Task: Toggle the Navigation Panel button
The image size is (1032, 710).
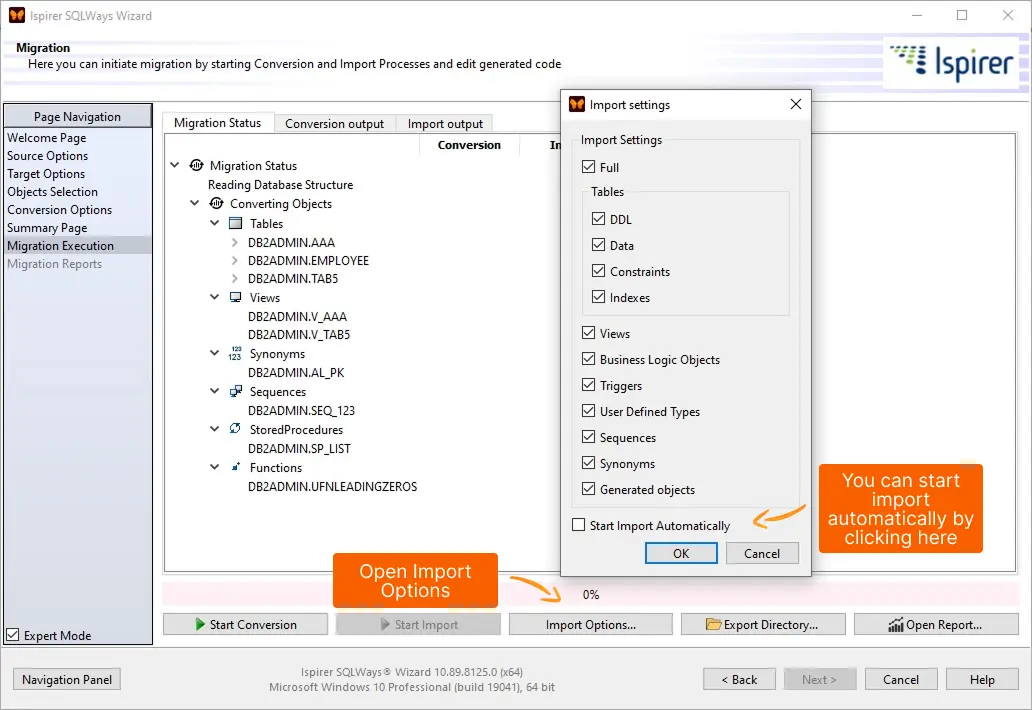Action: click(67, 679)
